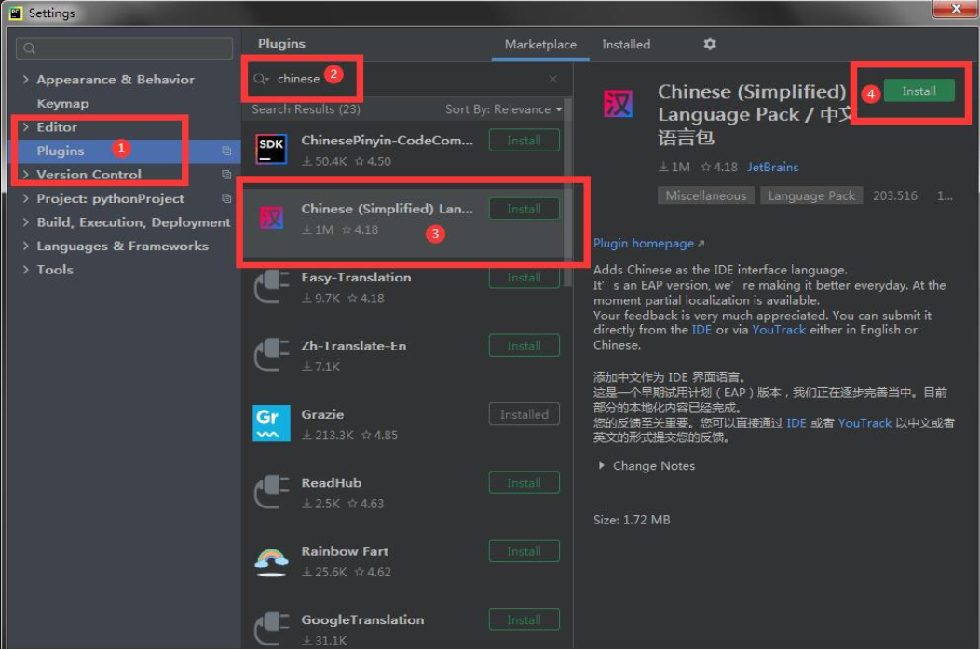
Task: Click the YouTrack link in English description
Action: pos(778,329)
